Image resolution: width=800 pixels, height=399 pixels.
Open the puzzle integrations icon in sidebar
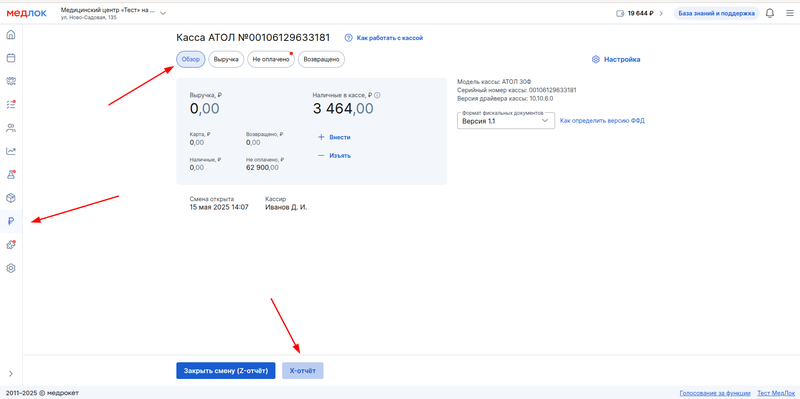(11, 245)
